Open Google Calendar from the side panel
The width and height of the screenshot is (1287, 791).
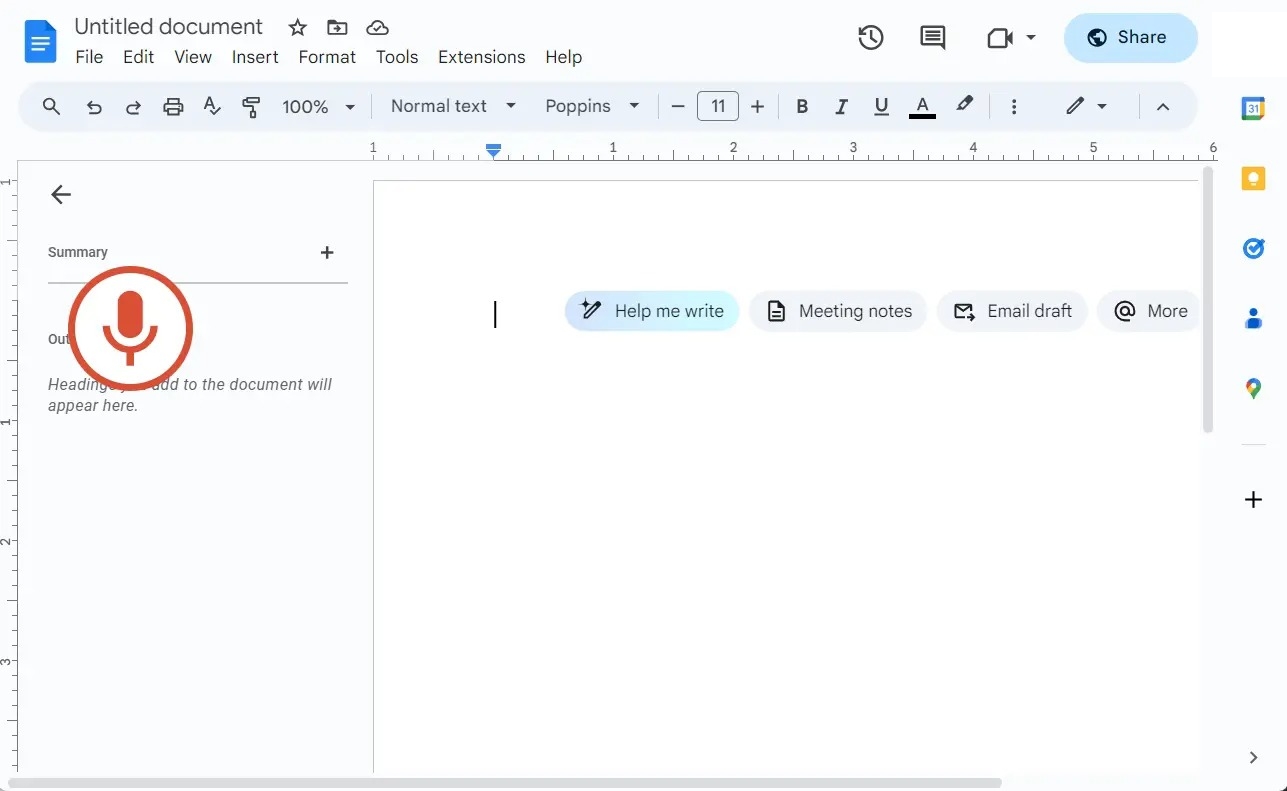(1253, 108)
